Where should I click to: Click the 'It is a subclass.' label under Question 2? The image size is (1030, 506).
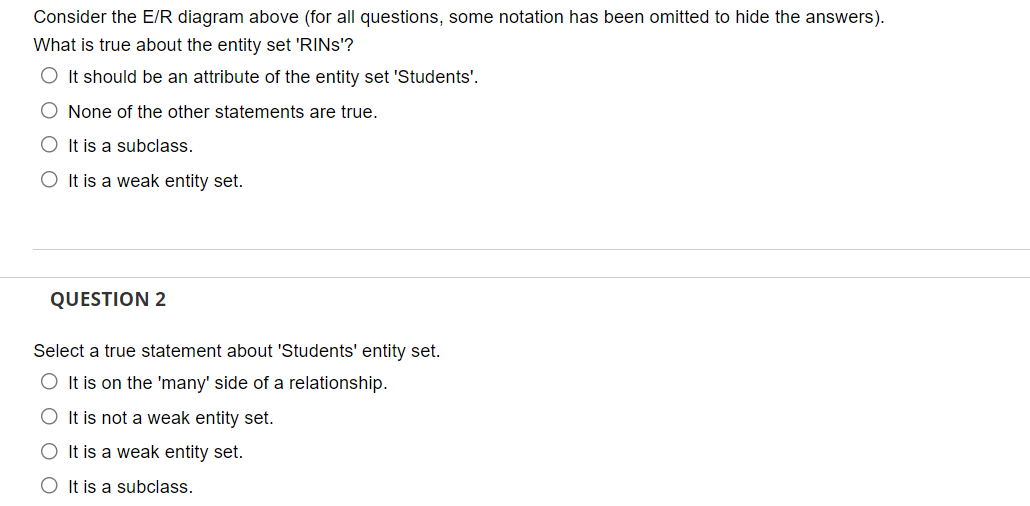(x=130, y=487)
